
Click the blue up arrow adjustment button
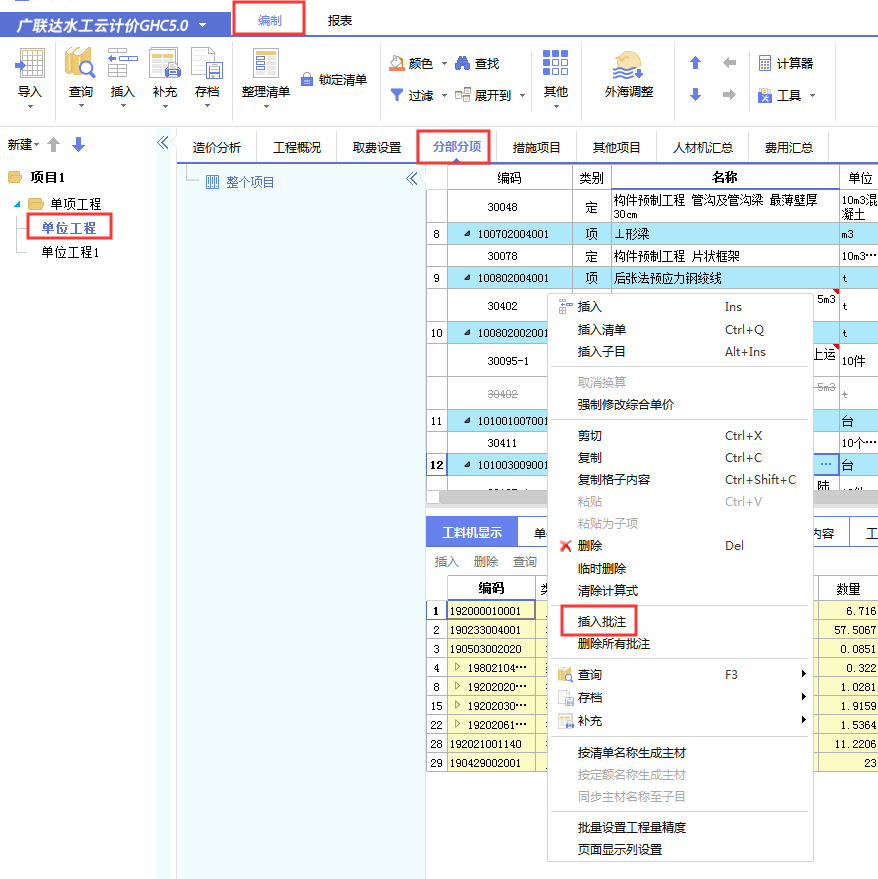point(695,63)
